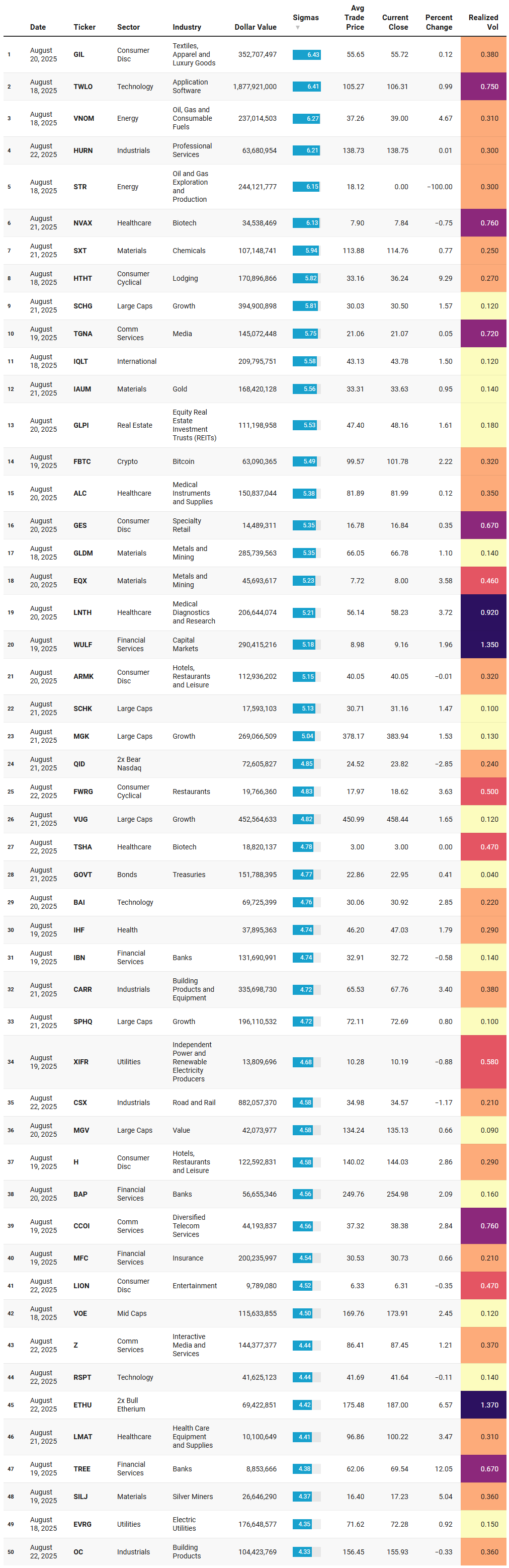Click the Insurance industry cell for MFC
Screen dimensions: 509x1568
point(187,1258)
